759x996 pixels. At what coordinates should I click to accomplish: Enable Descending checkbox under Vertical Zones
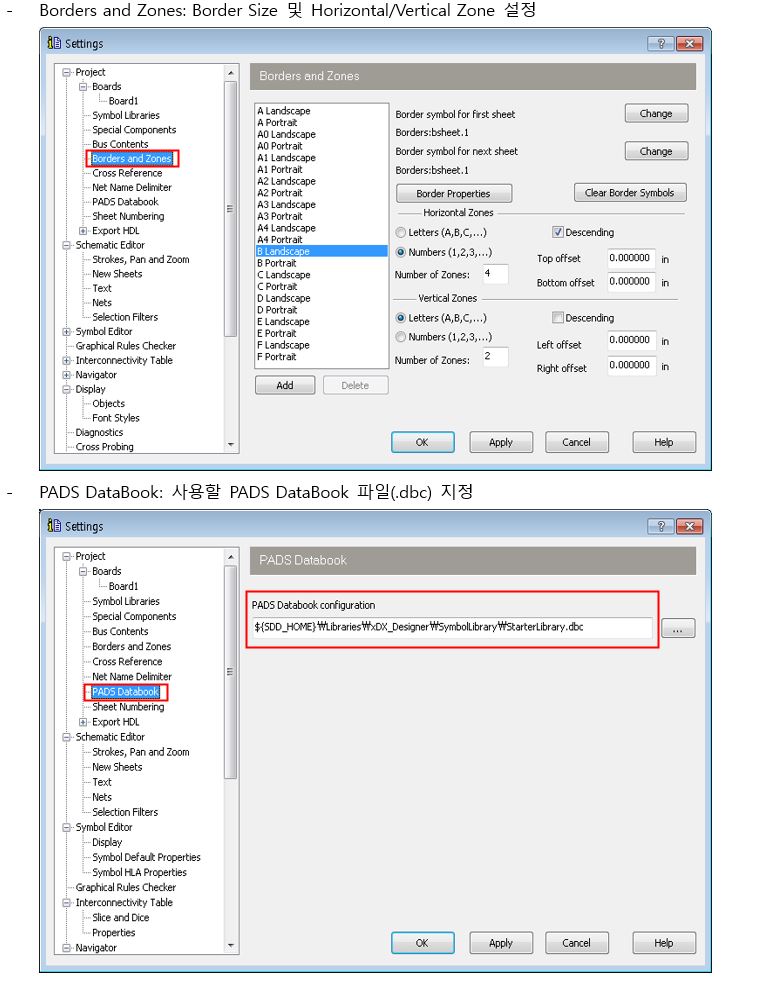point(559,318)
